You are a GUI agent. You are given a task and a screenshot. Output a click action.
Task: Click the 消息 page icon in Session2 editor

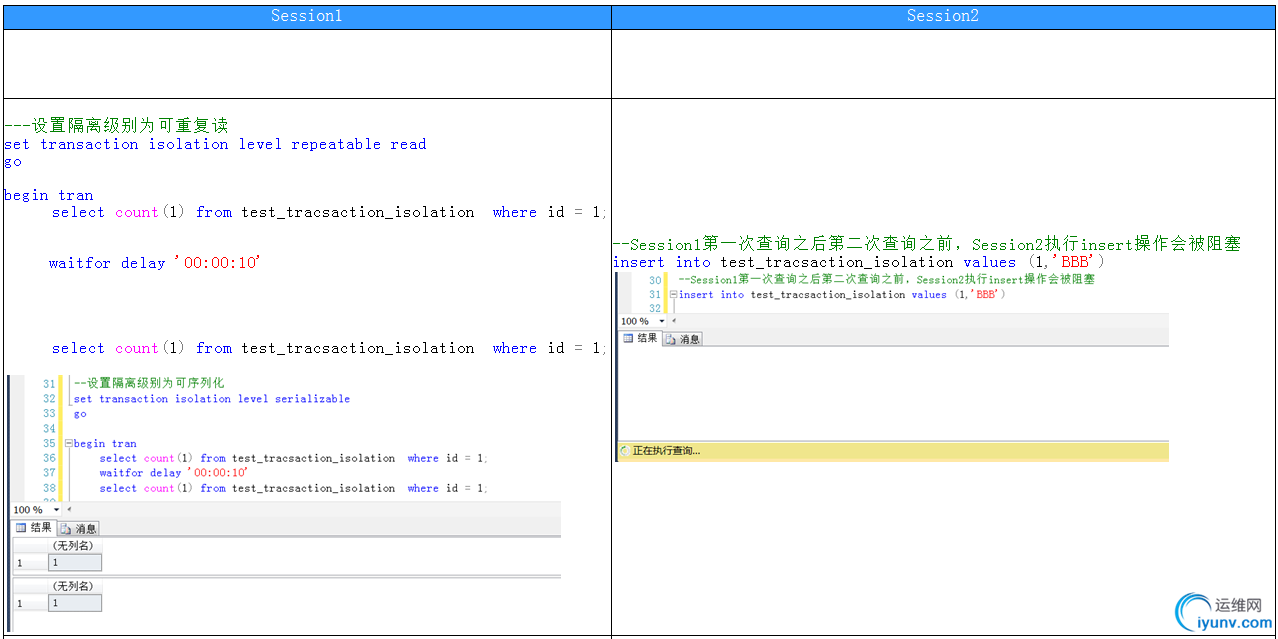[x=671, y=339]
